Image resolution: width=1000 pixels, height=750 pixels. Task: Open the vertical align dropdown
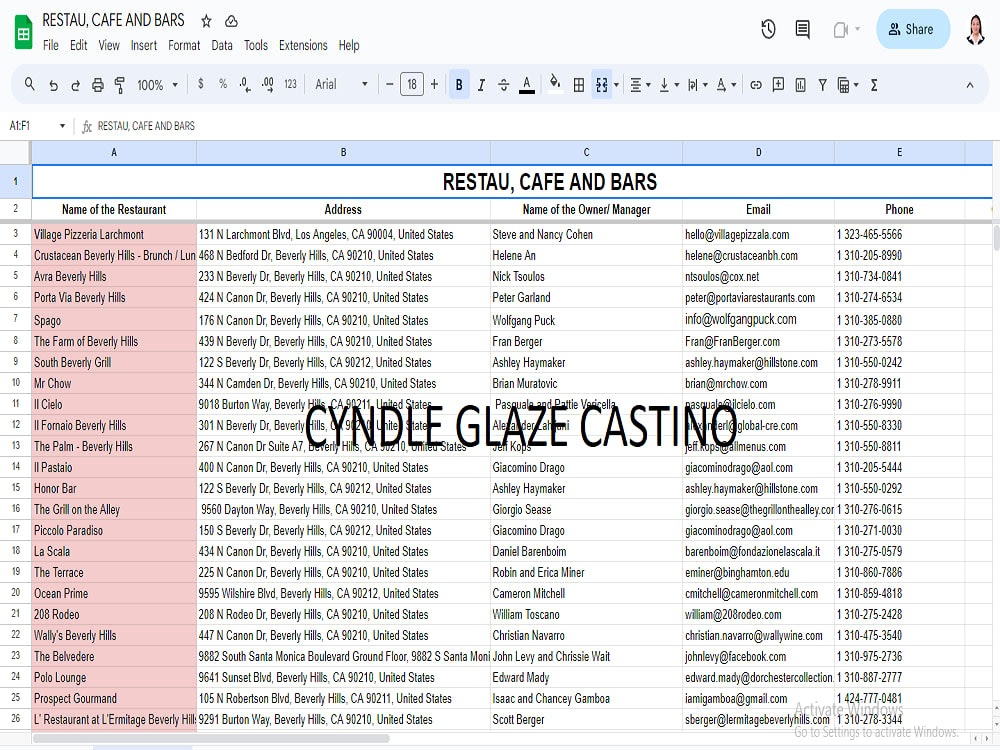pos(669,85)
